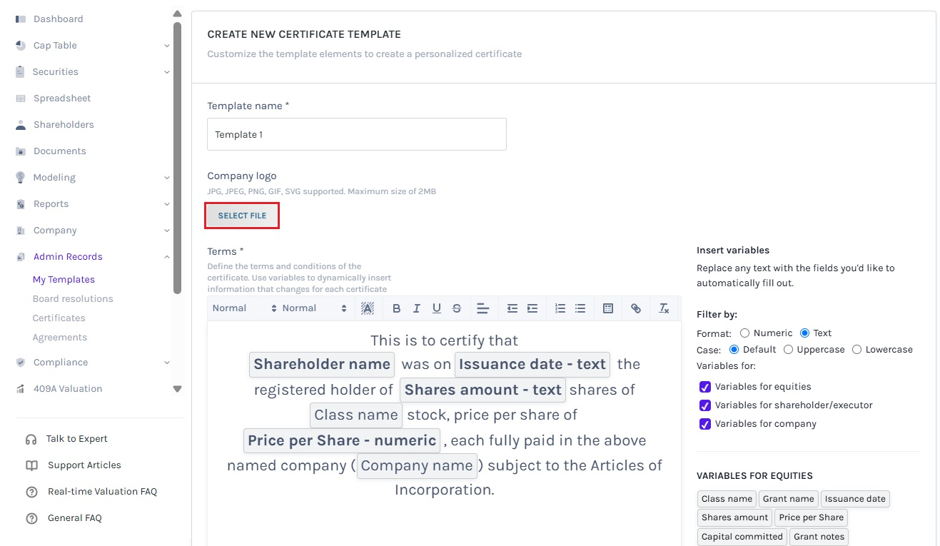
Task: Select the Numeric format radio button
Action: tap(745, 333)
